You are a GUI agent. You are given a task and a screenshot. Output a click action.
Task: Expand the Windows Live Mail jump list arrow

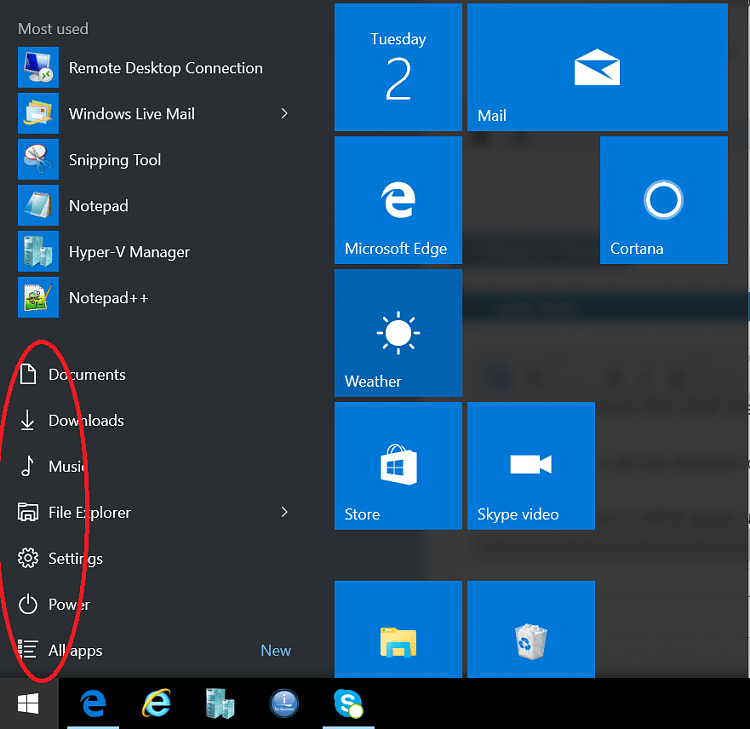point(285,113)
